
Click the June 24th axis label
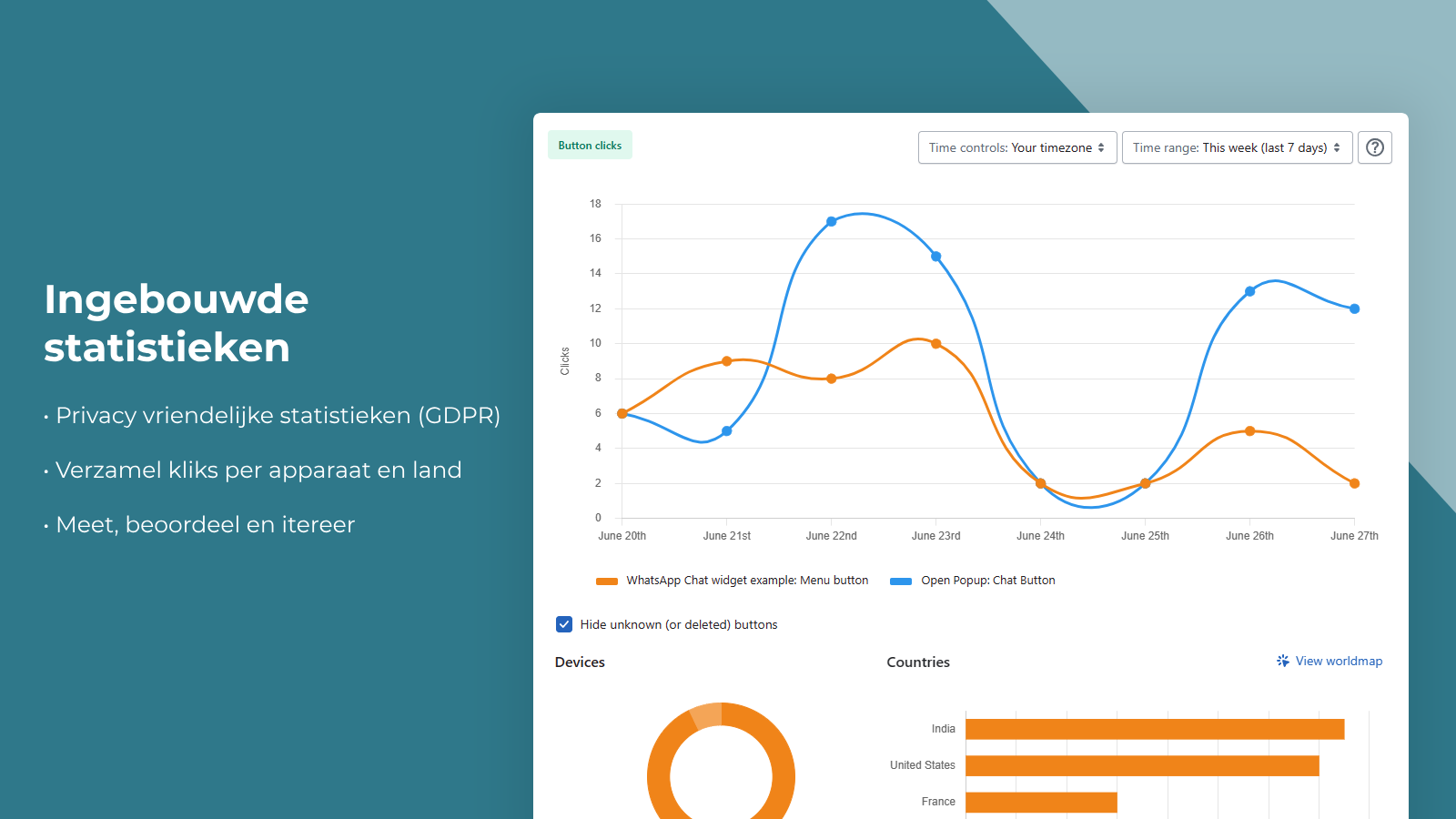[x=1041, y=536]
